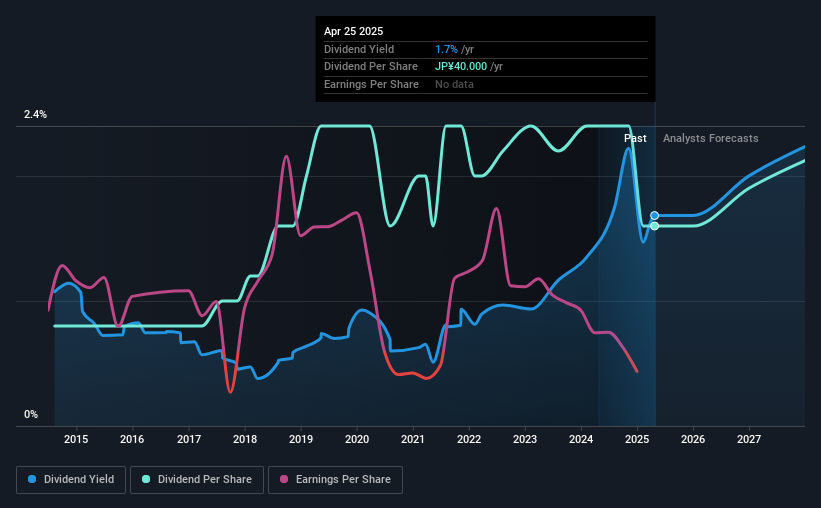This screenshot has height=508, width=821.
Task: Click the teal Dividend Per Share legend dot
Action: point(146,479)
